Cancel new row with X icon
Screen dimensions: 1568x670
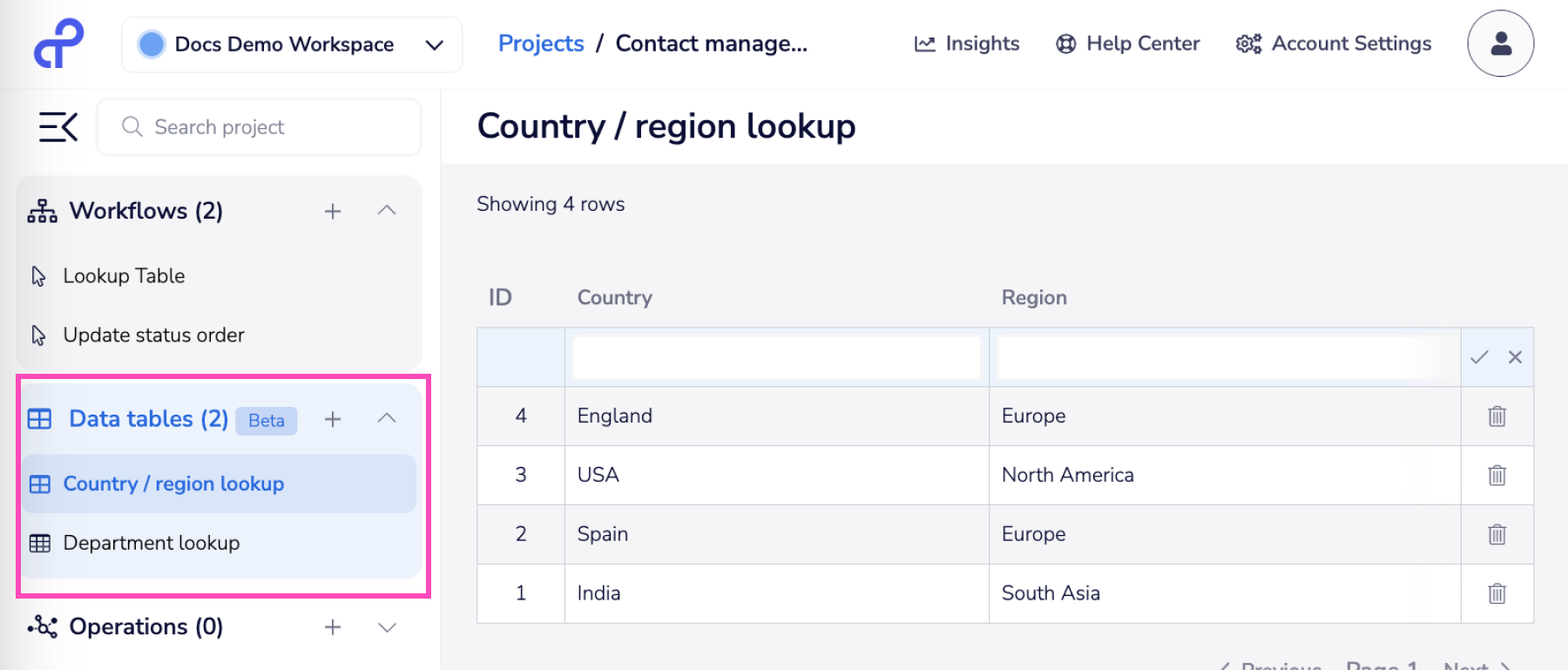coord(1516,357)
